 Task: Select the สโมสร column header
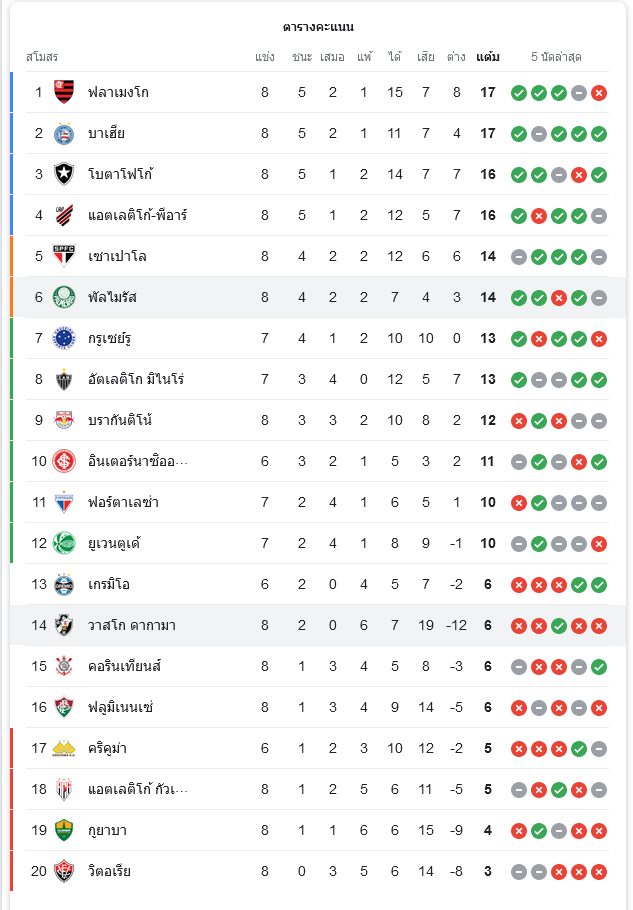click(42, 57)
